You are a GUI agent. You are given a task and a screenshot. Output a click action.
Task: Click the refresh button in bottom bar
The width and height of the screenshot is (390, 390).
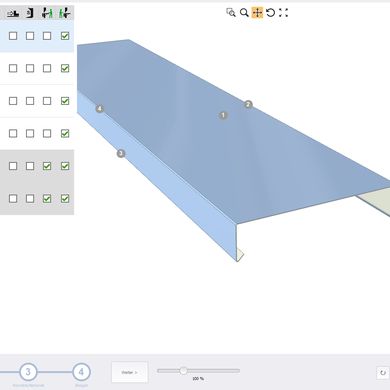pyautogui.click(x=383, y=373)
